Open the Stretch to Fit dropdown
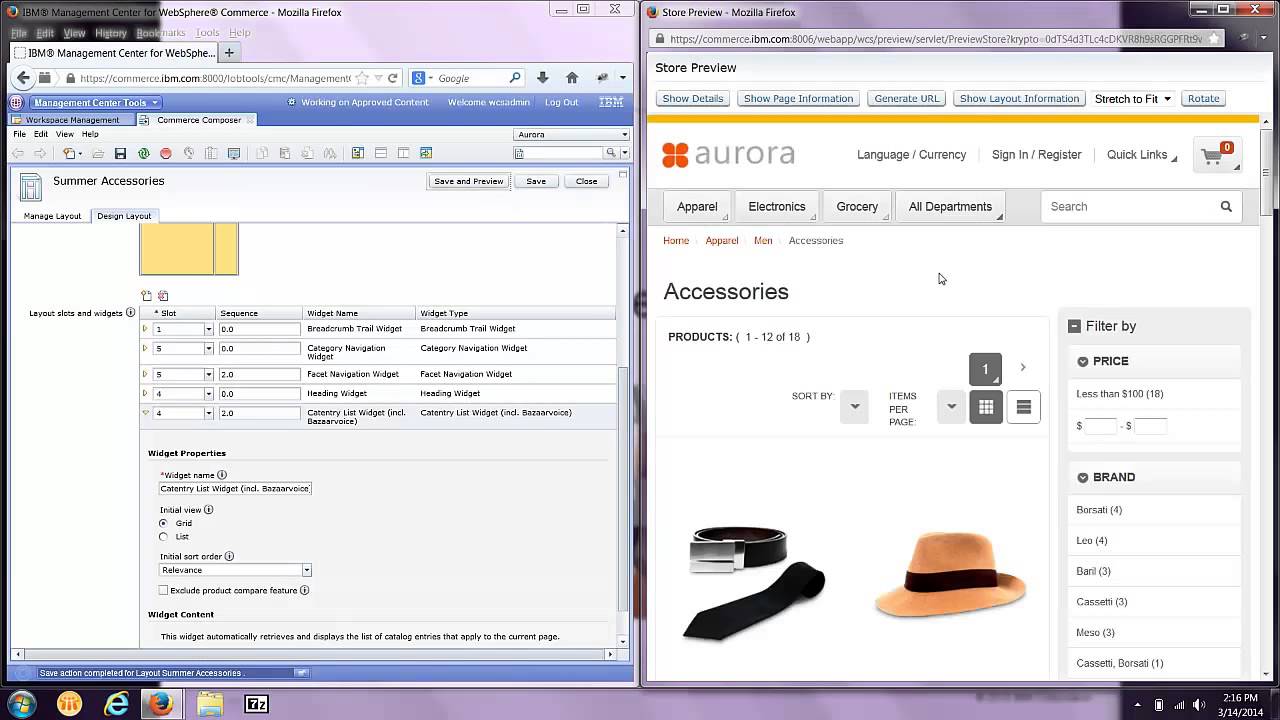This screenshot has width=1280, height=720. [1133, 99]
